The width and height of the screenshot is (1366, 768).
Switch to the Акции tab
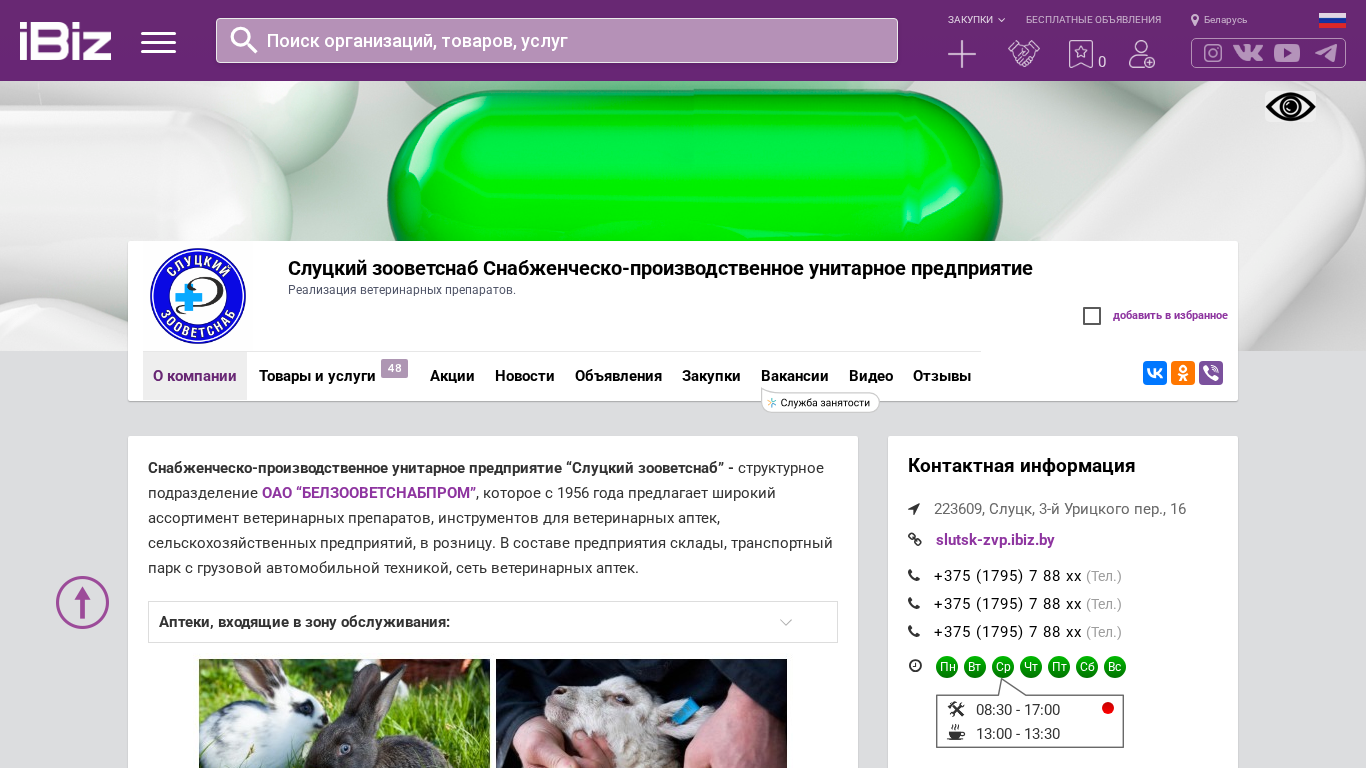452,376
